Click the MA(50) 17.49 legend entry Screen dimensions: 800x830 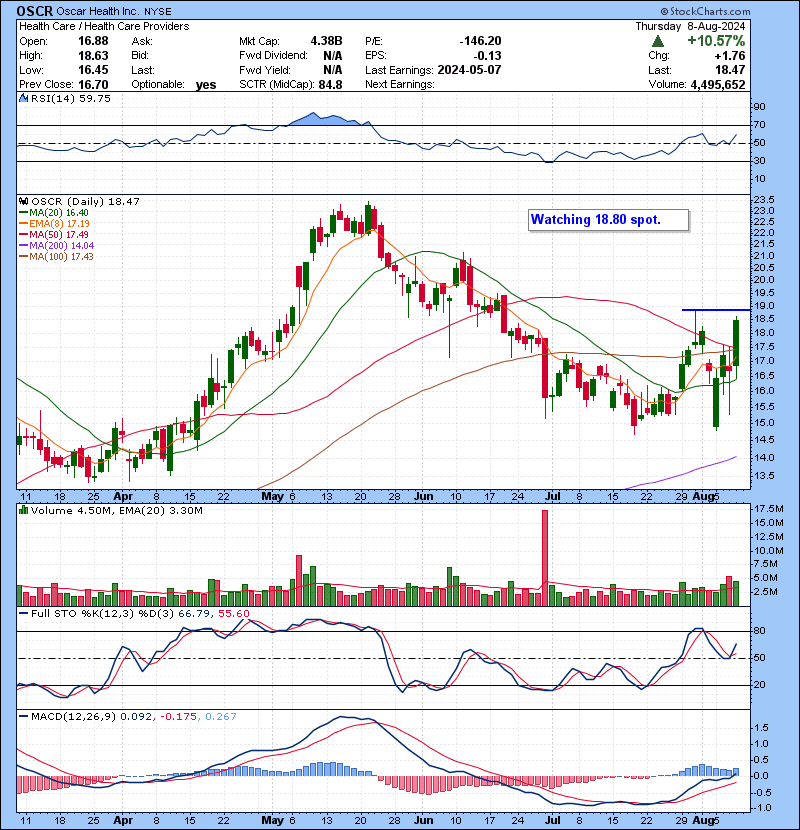[x=55, y=234]
